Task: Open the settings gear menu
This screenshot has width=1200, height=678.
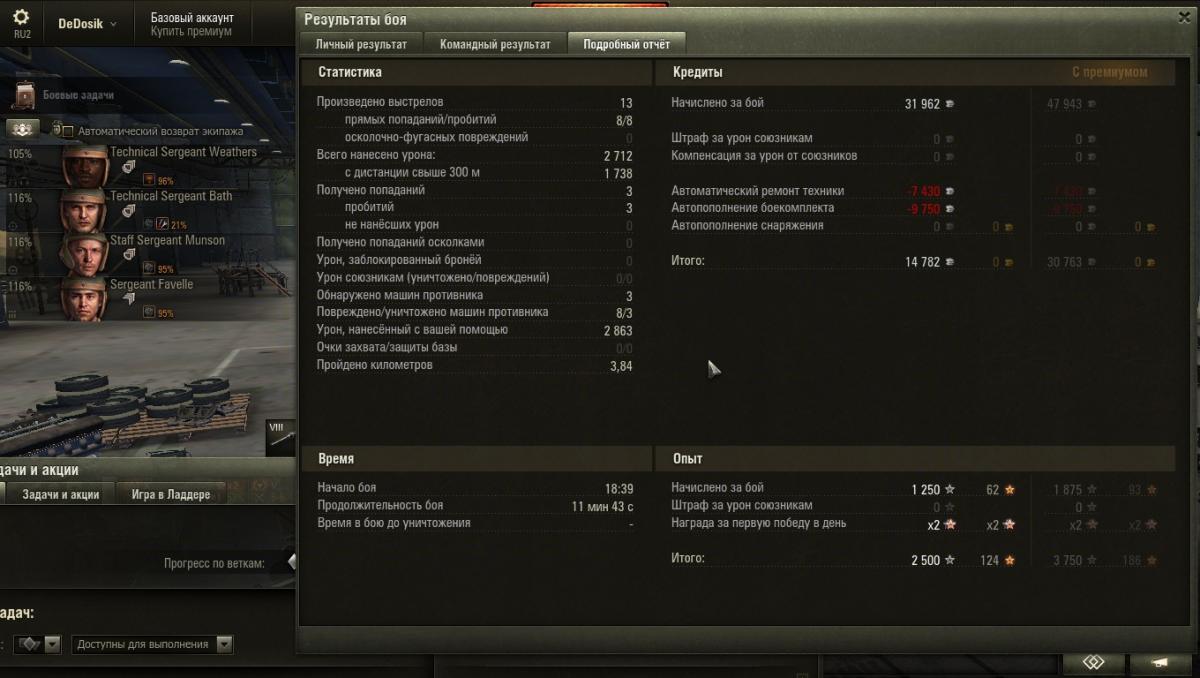Action: click(x=21, y=17)
